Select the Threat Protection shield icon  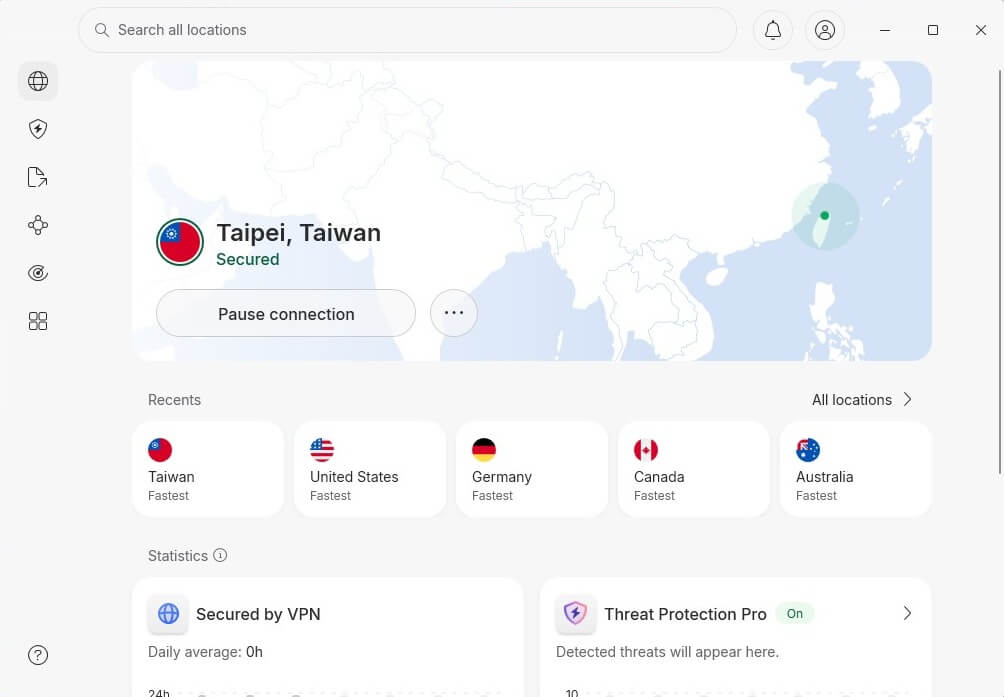(x=37, y=128)
